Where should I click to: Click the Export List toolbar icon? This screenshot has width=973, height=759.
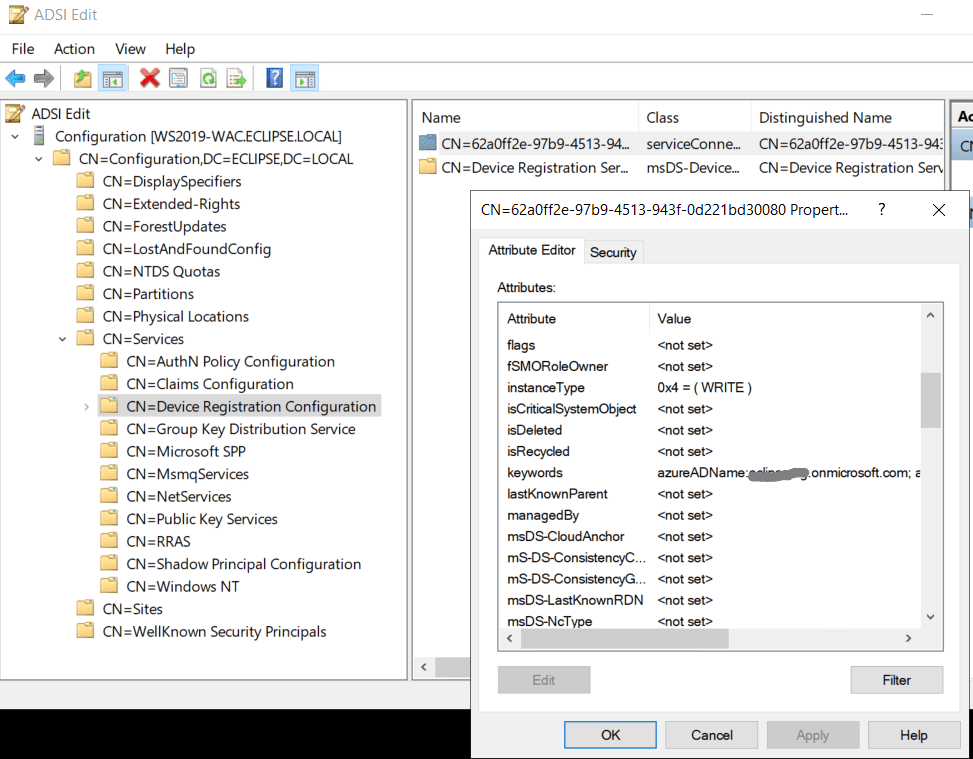(236, 78)
